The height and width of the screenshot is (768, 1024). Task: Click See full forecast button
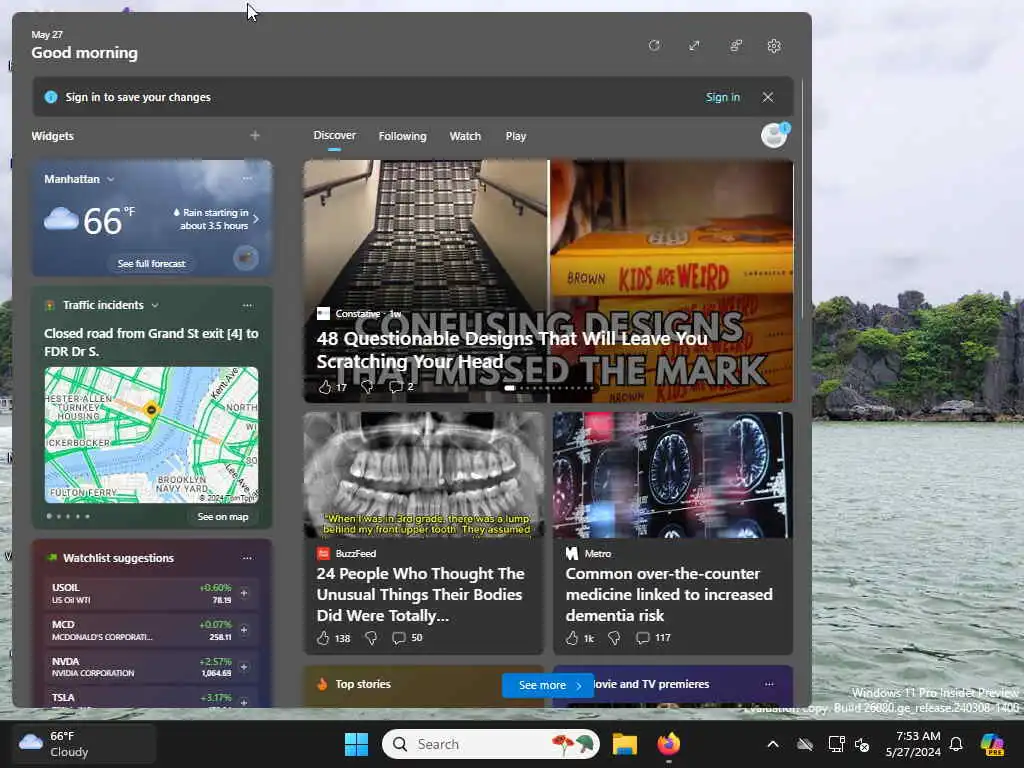coord(152,263)
